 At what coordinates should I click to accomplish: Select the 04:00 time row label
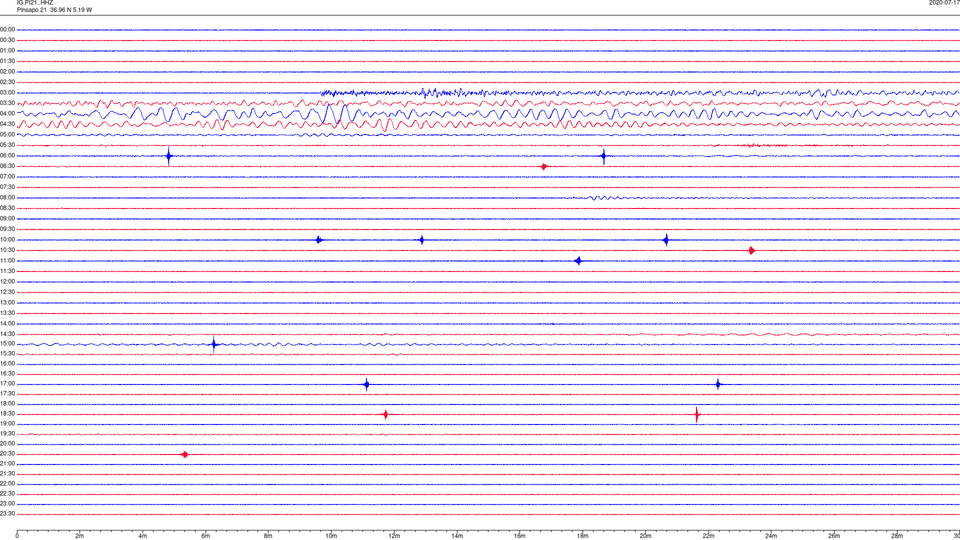(7, 114)
